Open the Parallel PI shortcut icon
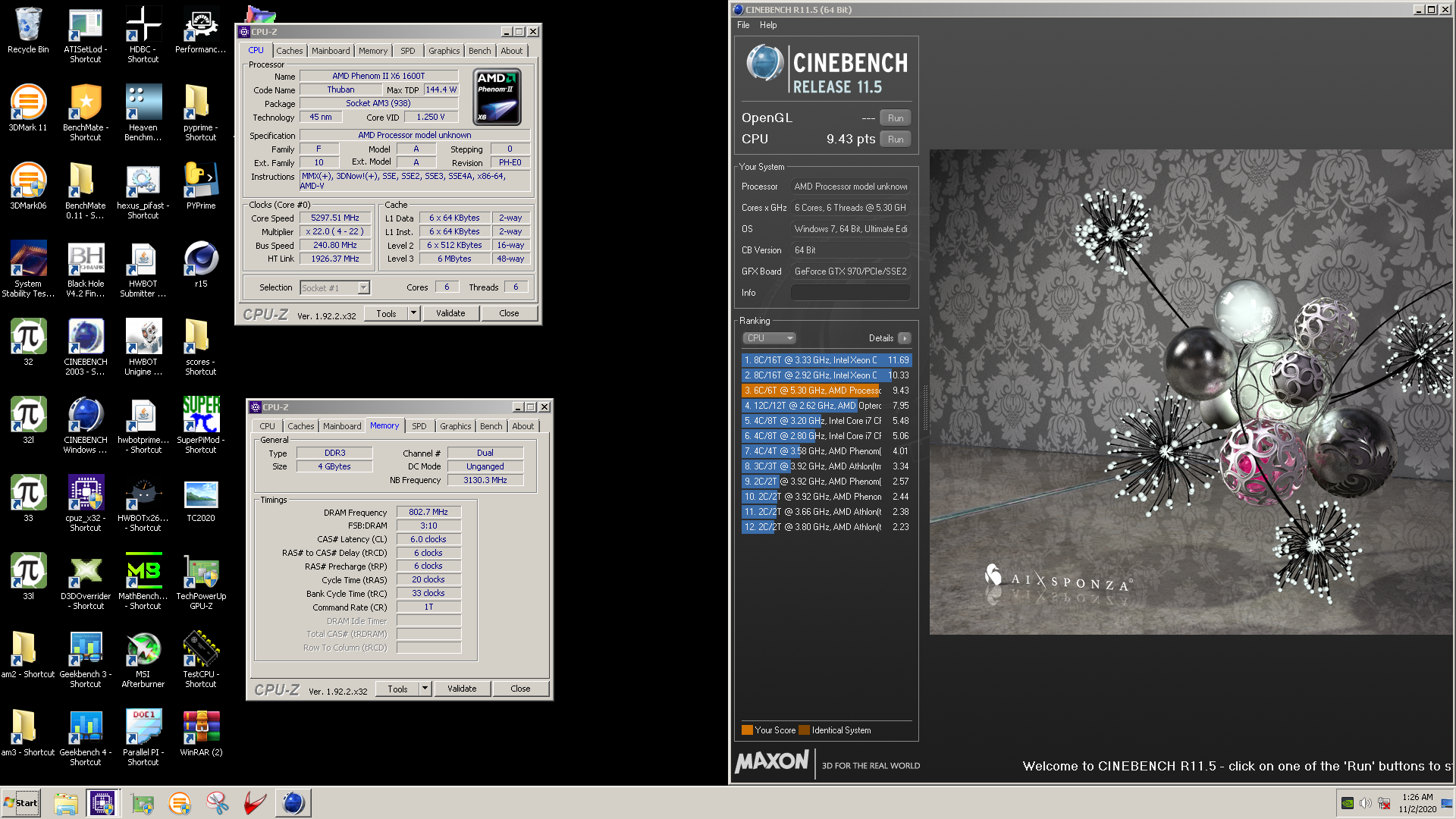The width and height of the screenshot is (1456, 819). pos(143,738)
